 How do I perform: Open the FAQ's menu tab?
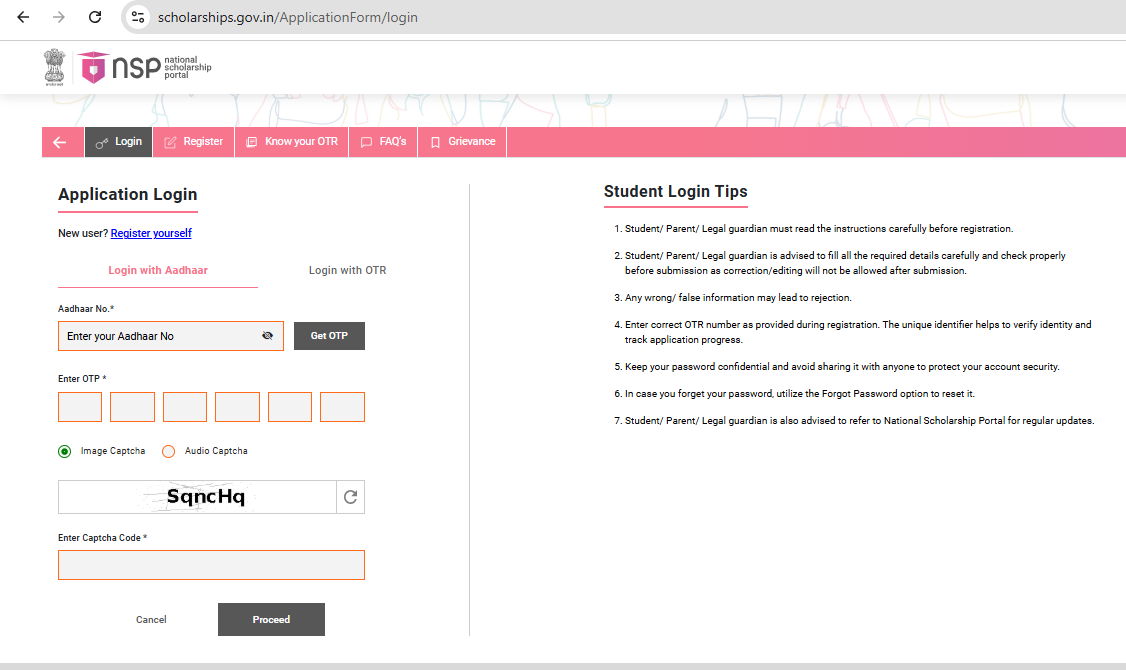(383, 142)
